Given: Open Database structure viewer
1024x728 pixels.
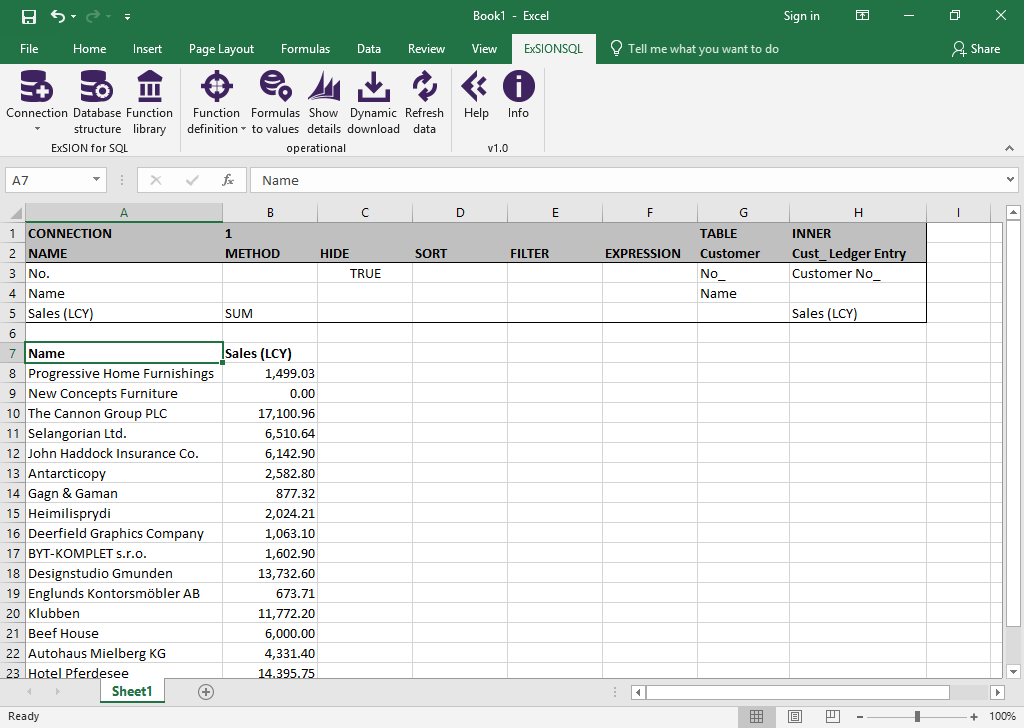Looking at the screenshot, I should (x=97, y=103).
